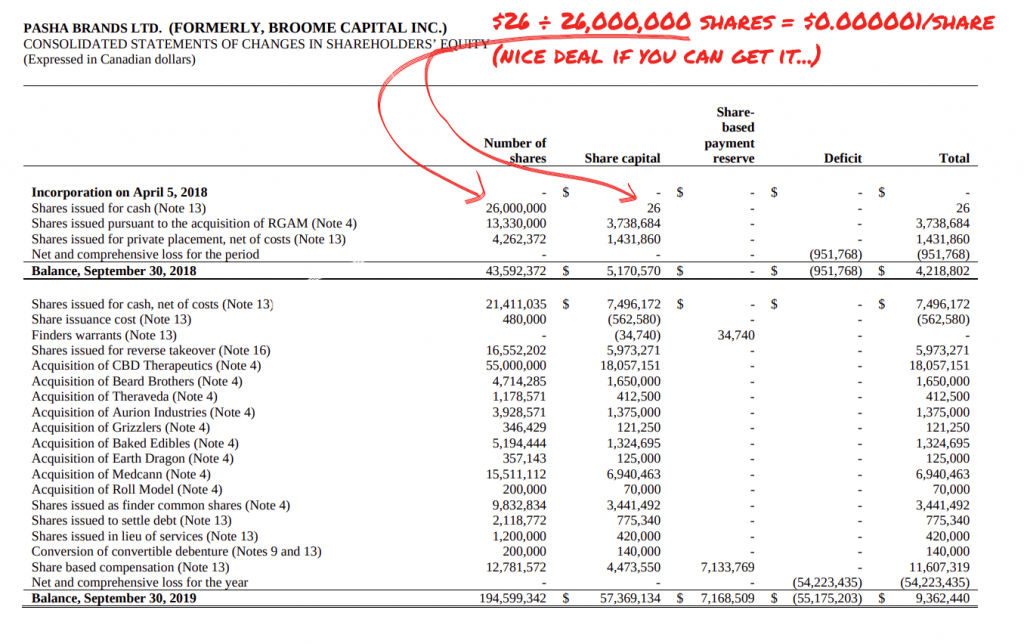Click 'Shares issued to settle debt (Note 13)' label
This screenshot has height=644, width=1024.
point(131,521)
